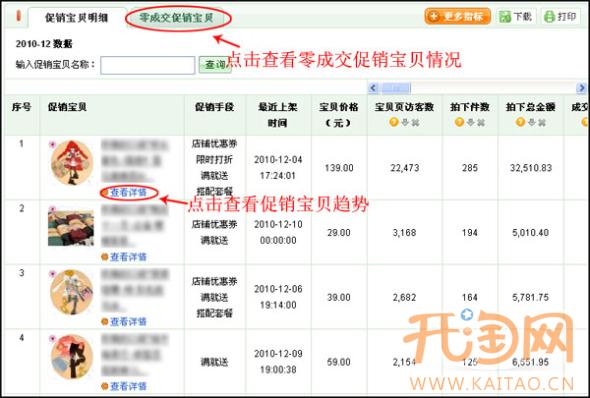Click the gray down-arrow sort icon under 拍下件数
The image size is (590, 398).
click(470, 122)
